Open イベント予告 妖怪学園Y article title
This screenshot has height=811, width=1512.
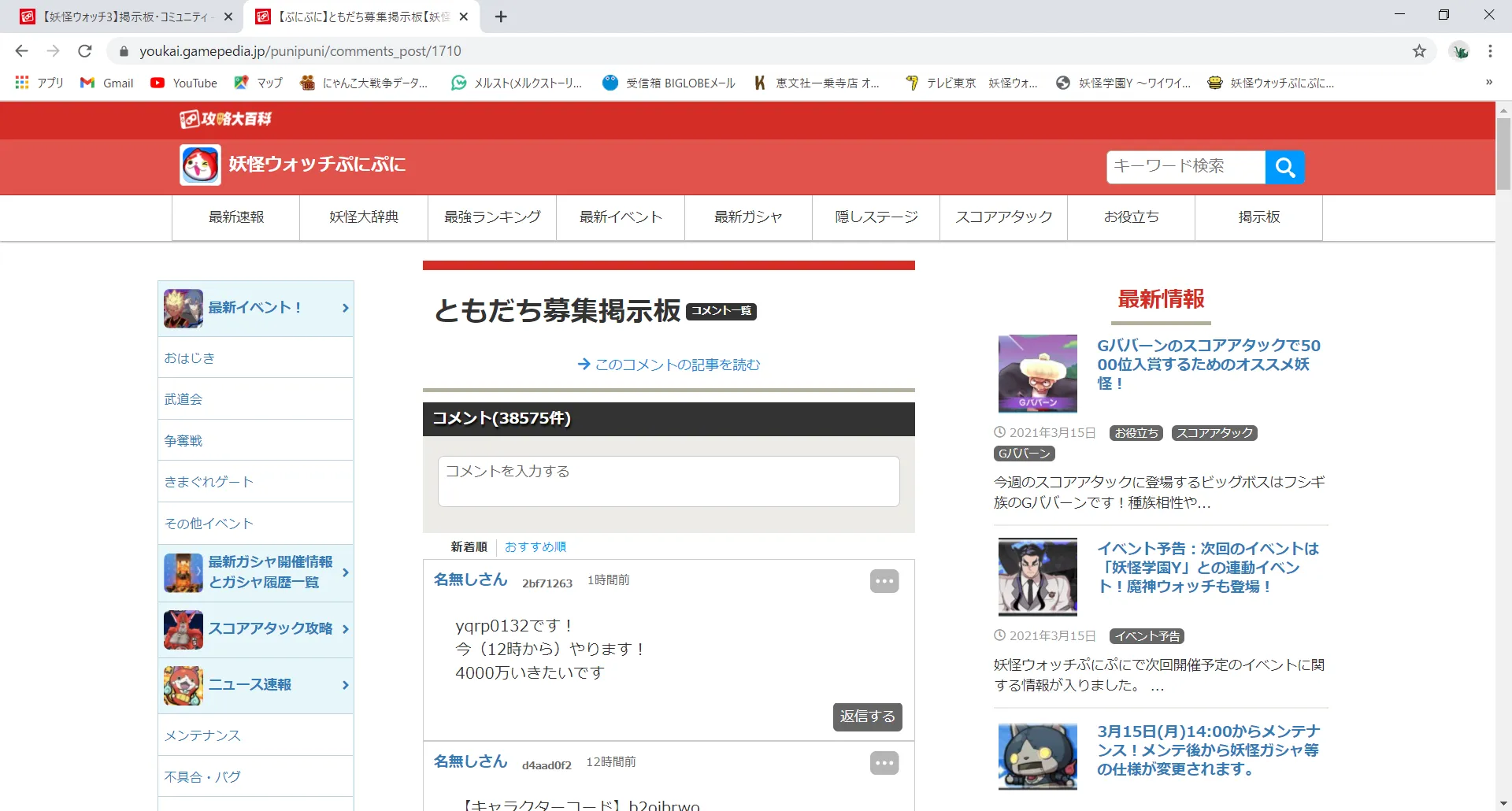[1208, 568]
